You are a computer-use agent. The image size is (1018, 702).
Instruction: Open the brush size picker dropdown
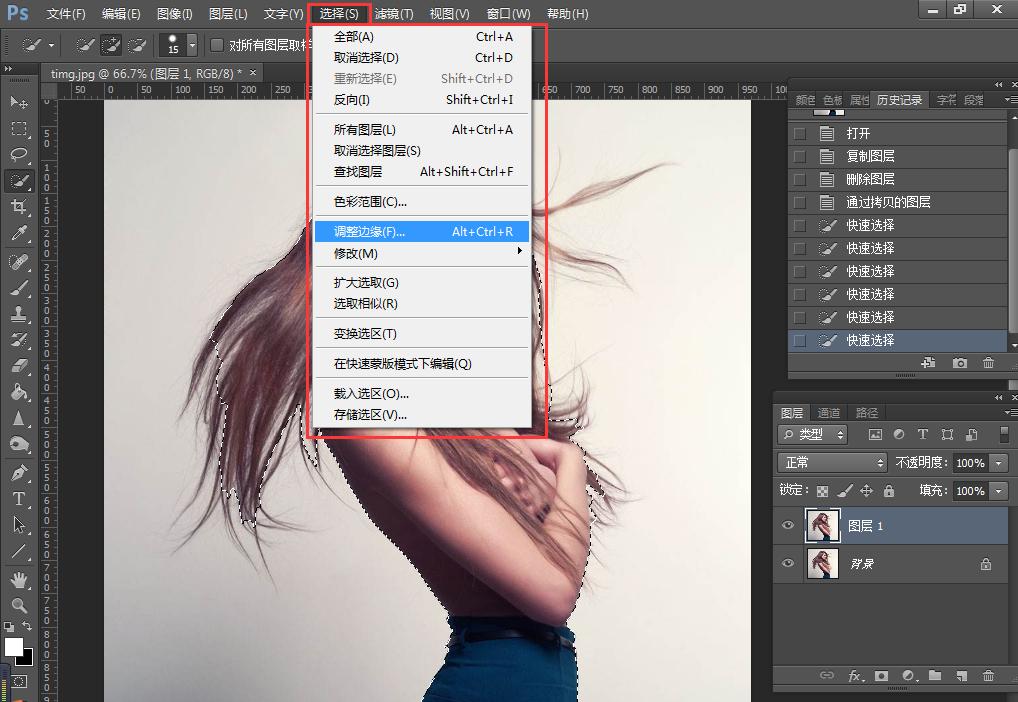coord(192,45)
